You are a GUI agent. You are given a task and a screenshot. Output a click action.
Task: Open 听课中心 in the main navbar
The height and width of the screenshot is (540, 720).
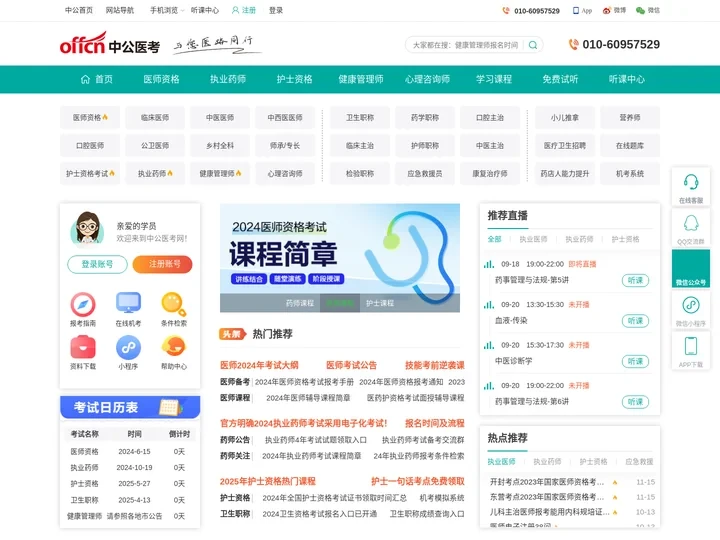point(627,79)
